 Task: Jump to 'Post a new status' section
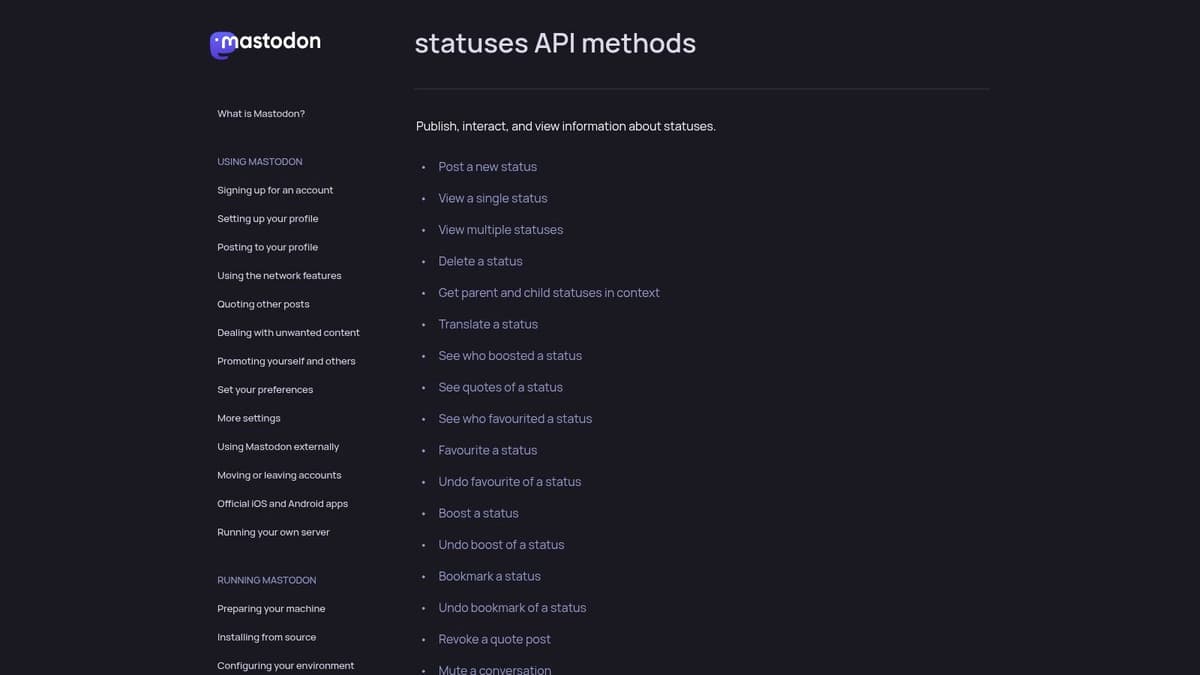point(488,167)
